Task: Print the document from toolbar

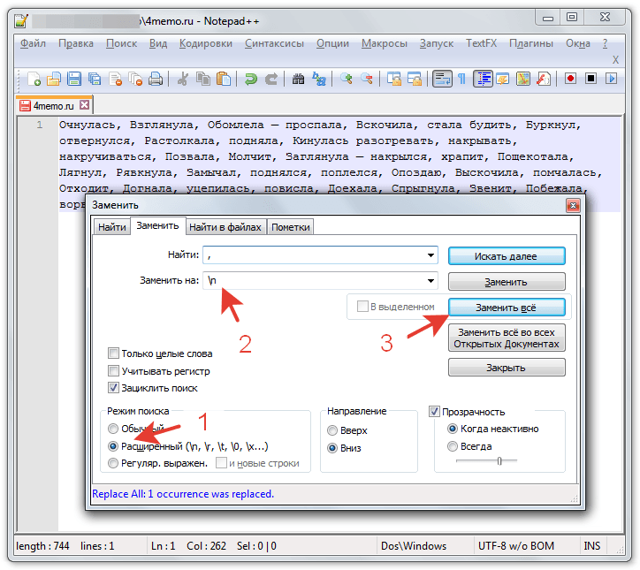Action: [x=156, y=78]
